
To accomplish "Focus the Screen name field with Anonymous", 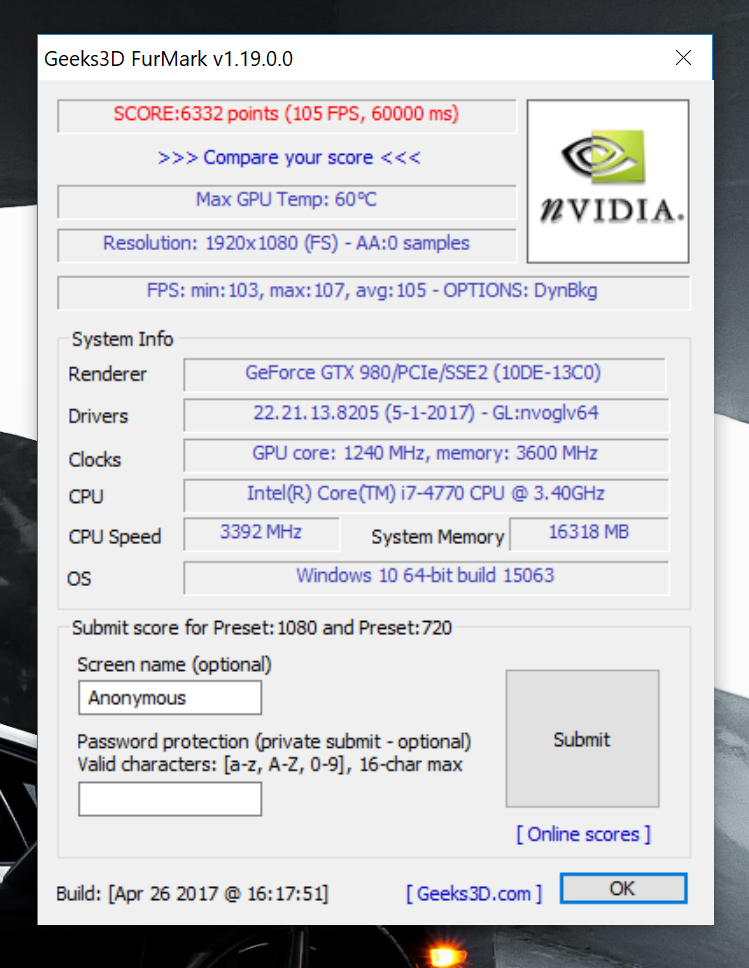I will pyautogui.click(x=170, y=698).
